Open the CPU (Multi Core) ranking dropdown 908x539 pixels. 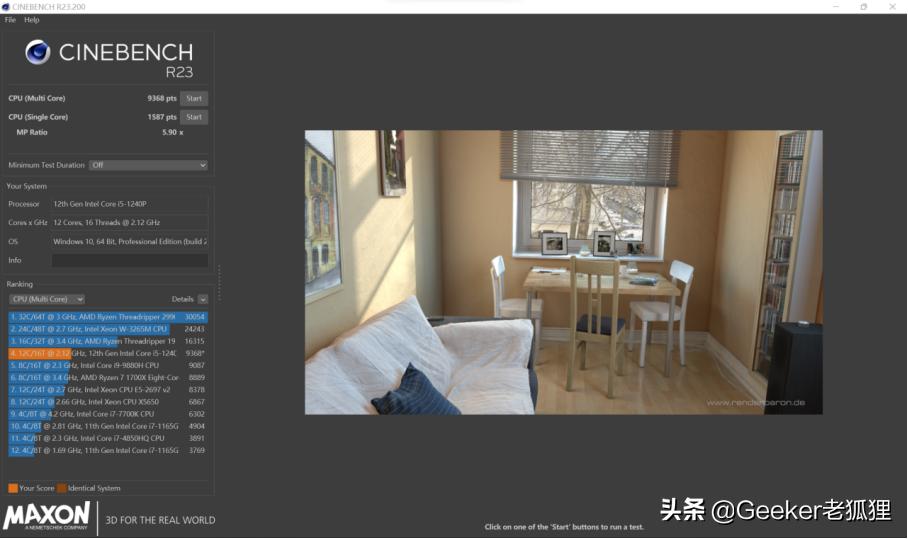pos(47,299)
